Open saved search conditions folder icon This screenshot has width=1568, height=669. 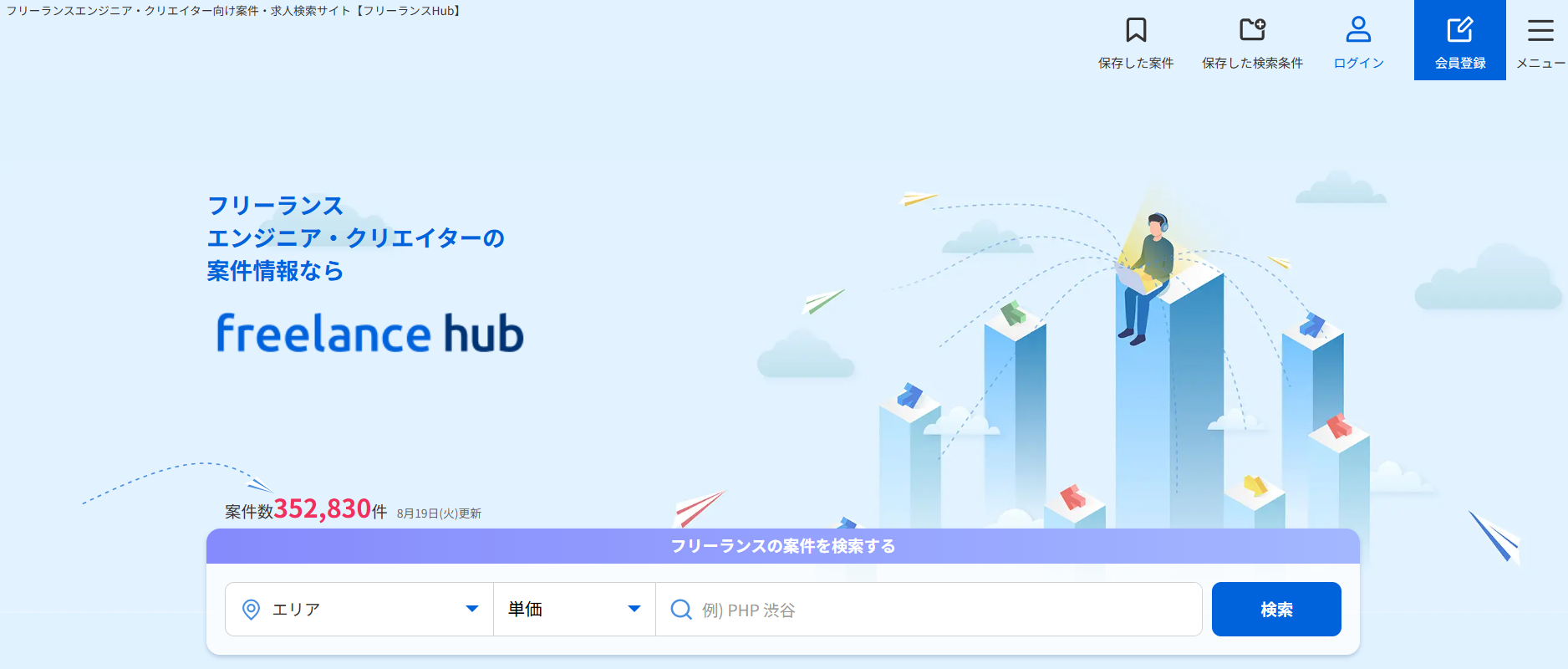[1252, 30]
